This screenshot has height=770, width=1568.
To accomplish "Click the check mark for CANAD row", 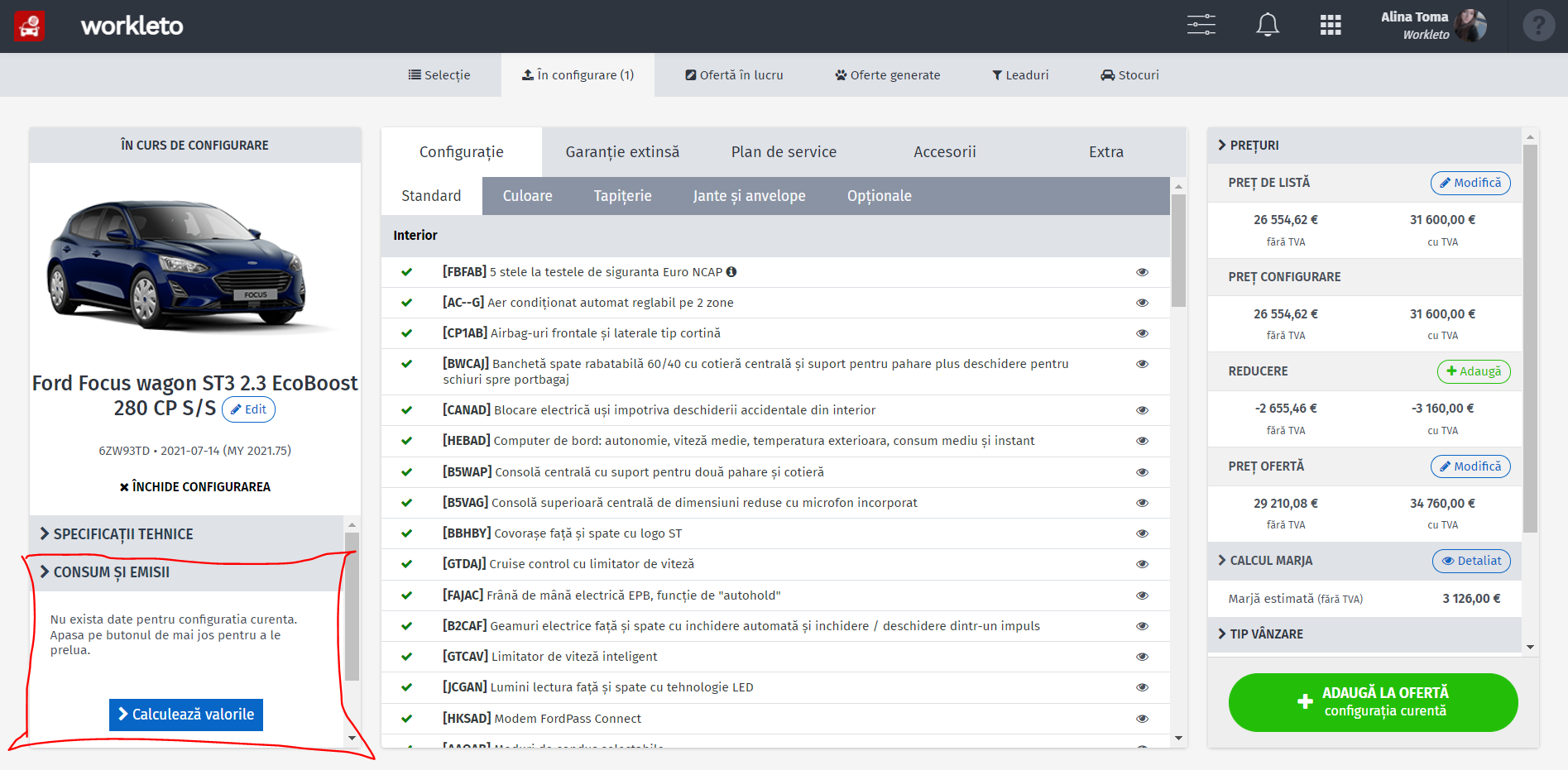I will pyautogui.click(x=406, y=409).
